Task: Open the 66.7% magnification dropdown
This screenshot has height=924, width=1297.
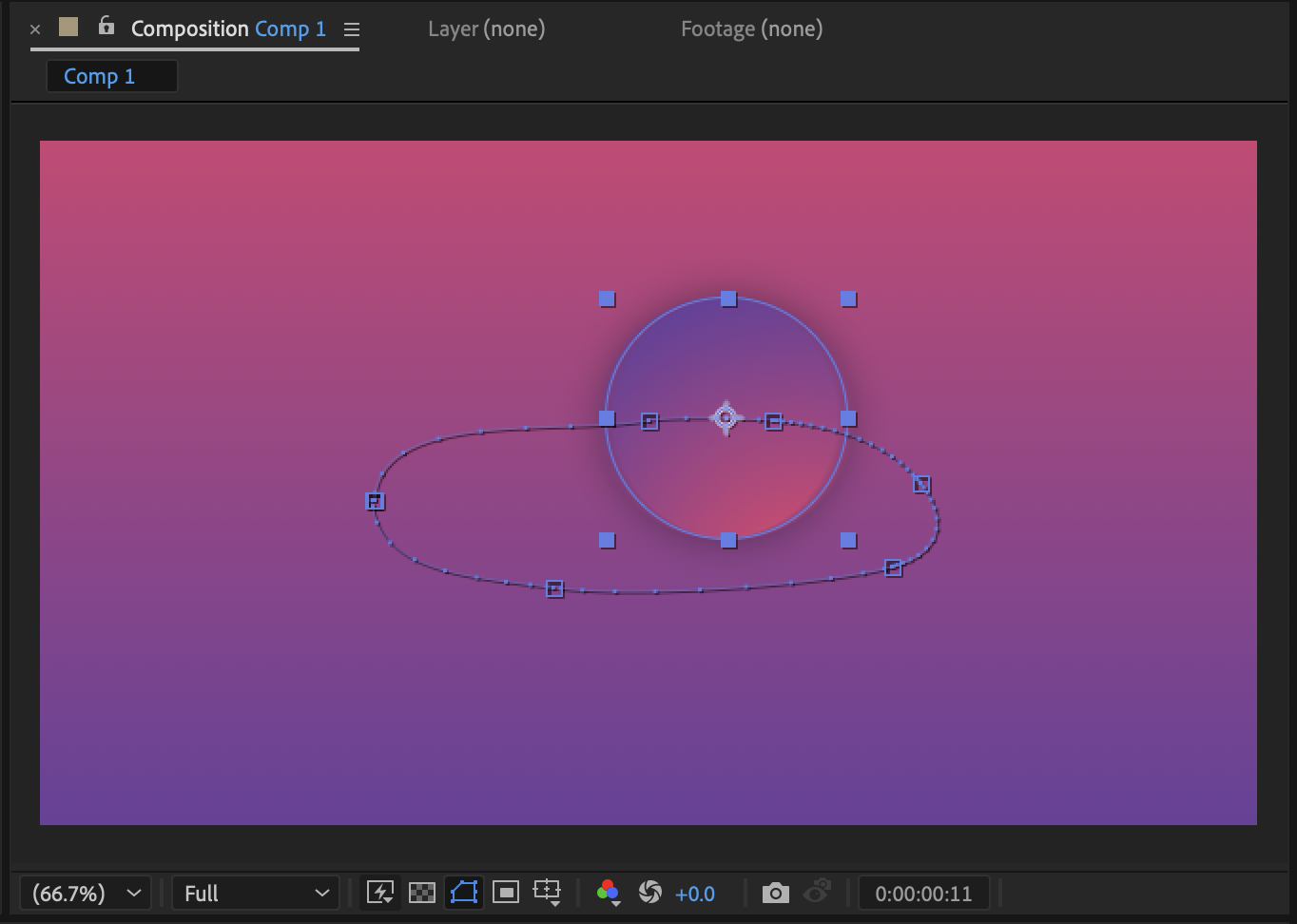Action: (x=85, y=894)
